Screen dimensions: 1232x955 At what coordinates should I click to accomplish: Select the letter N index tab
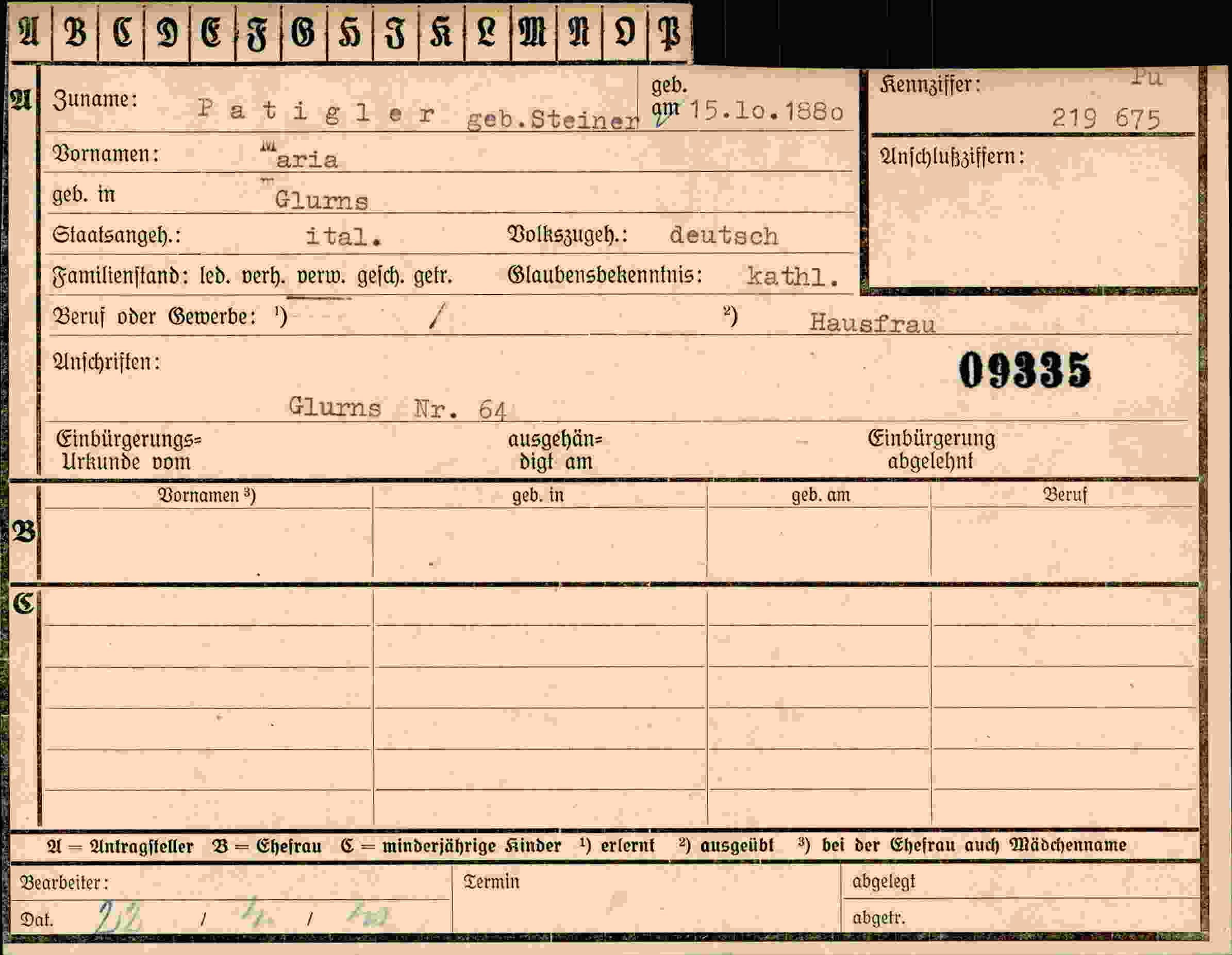pyautogui.click(x=579, y=32)
